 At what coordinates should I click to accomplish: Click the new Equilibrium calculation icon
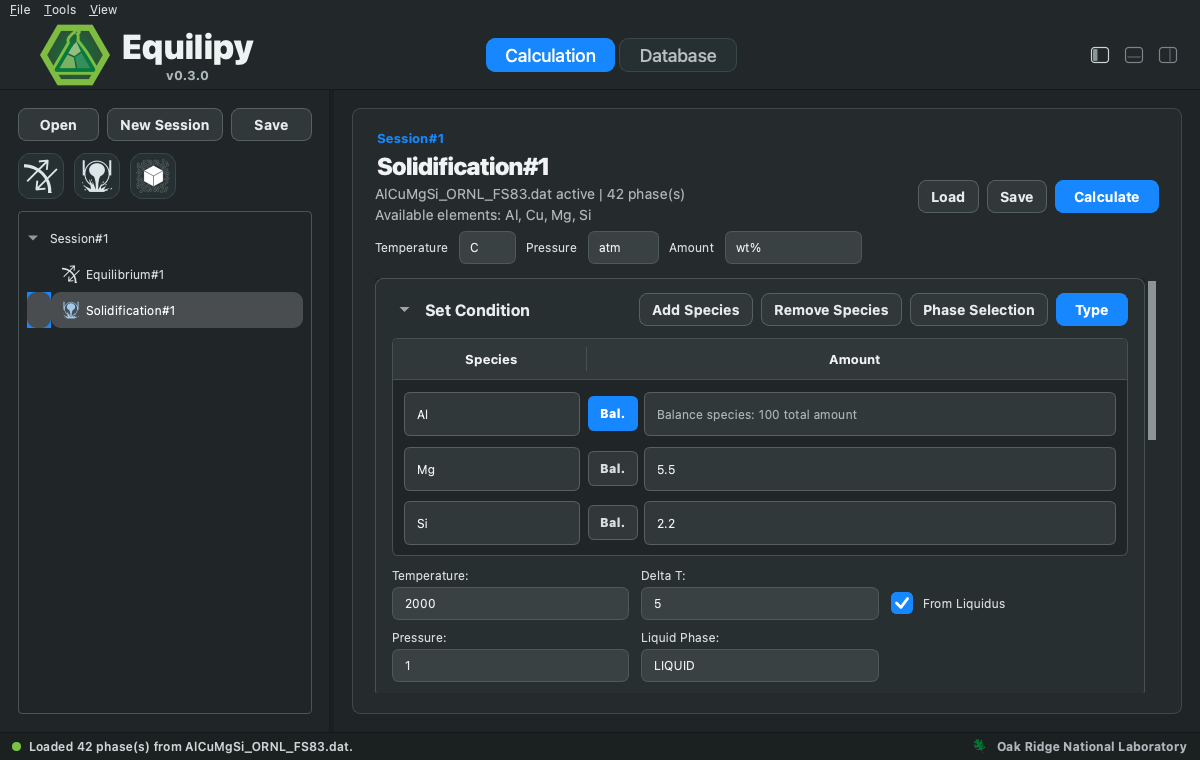[x=41, y=176]
